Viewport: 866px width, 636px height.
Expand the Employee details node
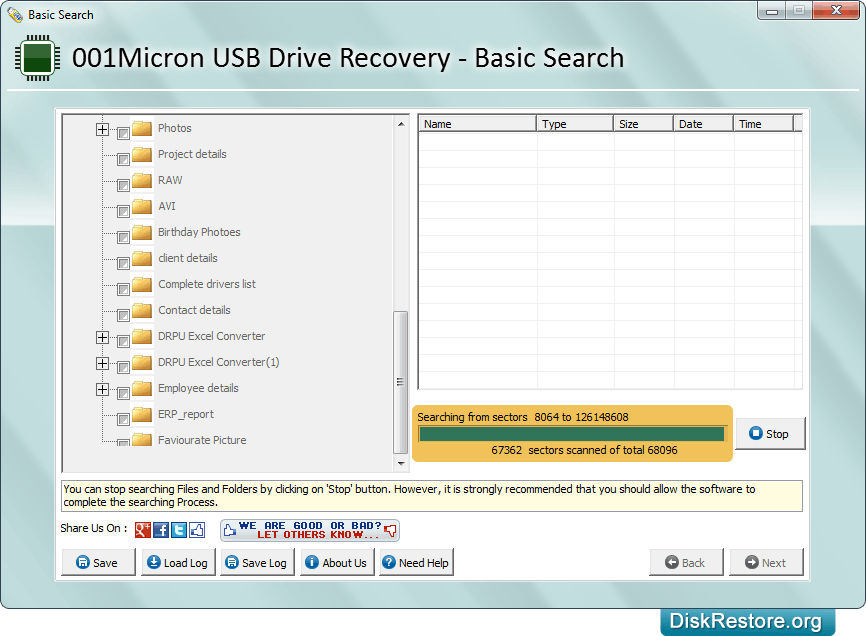coord(102,389)
